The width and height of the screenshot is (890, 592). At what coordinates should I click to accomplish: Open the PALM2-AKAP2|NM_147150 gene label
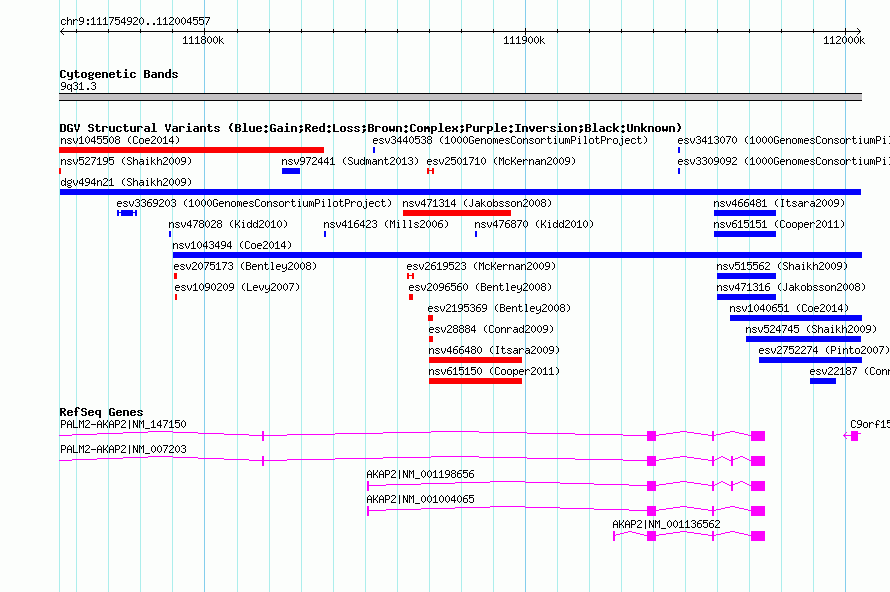[x=123, y=424]
